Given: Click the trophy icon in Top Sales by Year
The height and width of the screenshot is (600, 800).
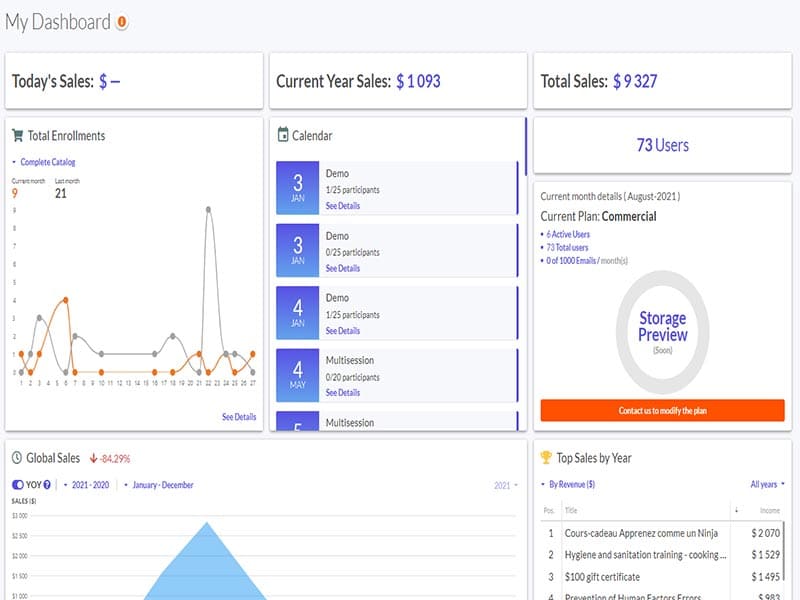Looking at the screenshot, I should [x=545, y=458].
